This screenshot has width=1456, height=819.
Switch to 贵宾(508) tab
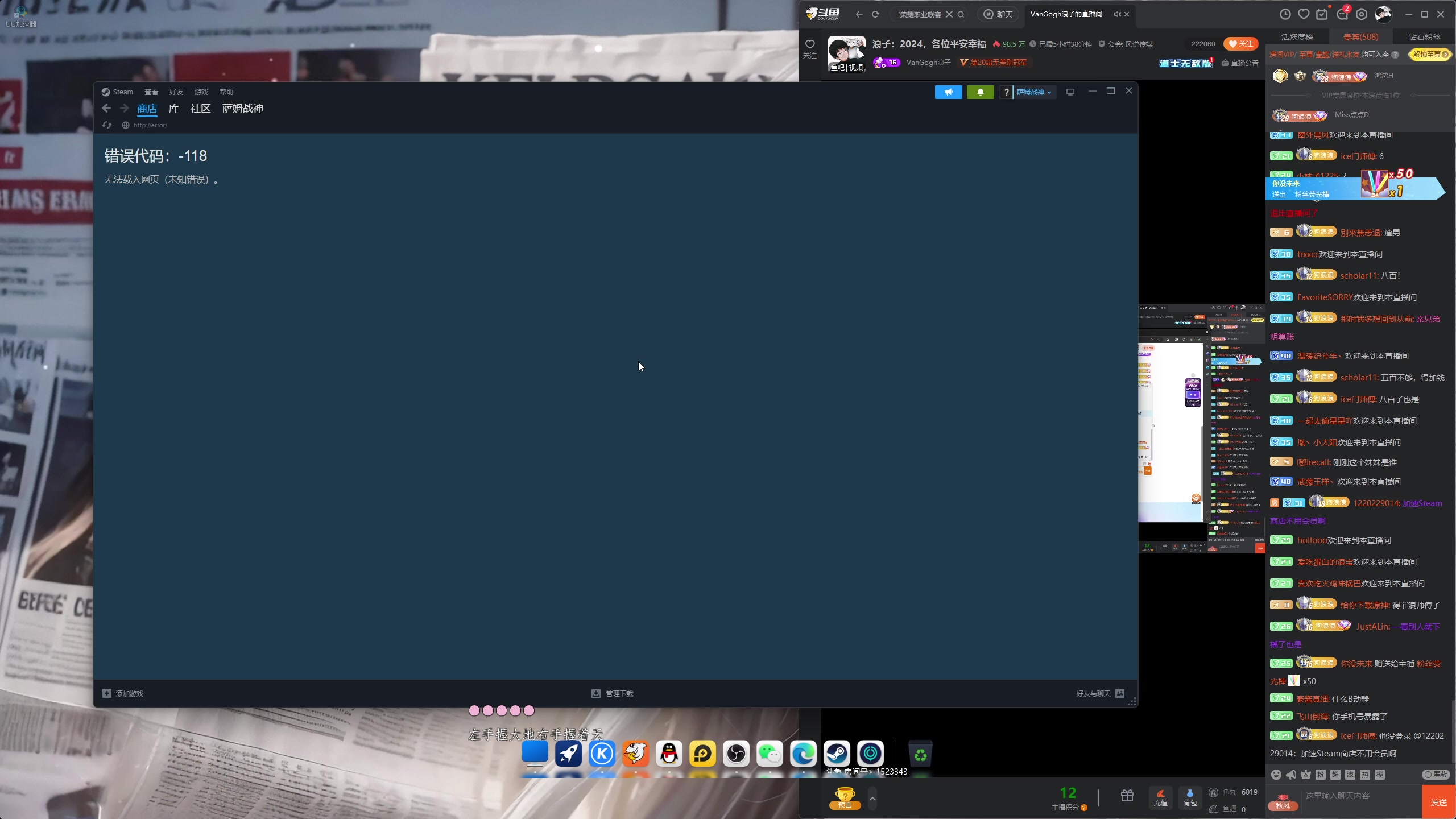[x=1360, y=37]
